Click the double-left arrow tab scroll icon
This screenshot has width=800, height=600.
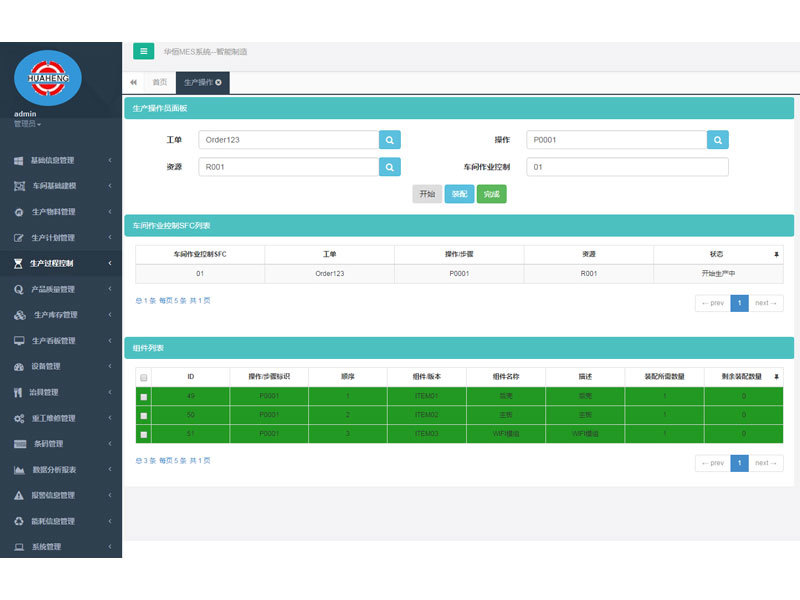134,82
